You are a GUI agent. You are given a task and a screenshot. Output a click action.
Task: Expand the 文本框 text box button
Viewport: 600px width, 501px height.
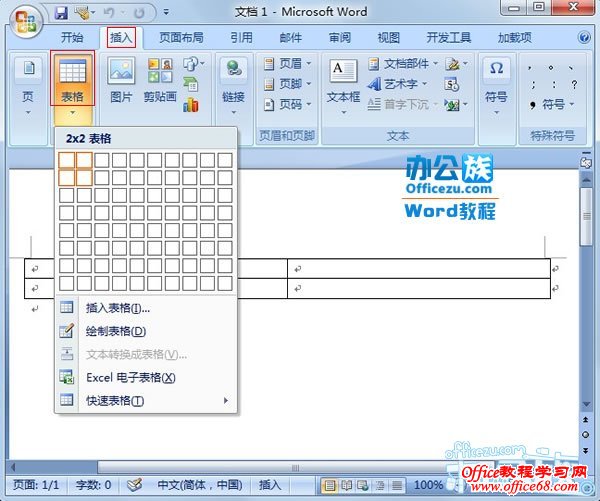click(x=343, y=86)
